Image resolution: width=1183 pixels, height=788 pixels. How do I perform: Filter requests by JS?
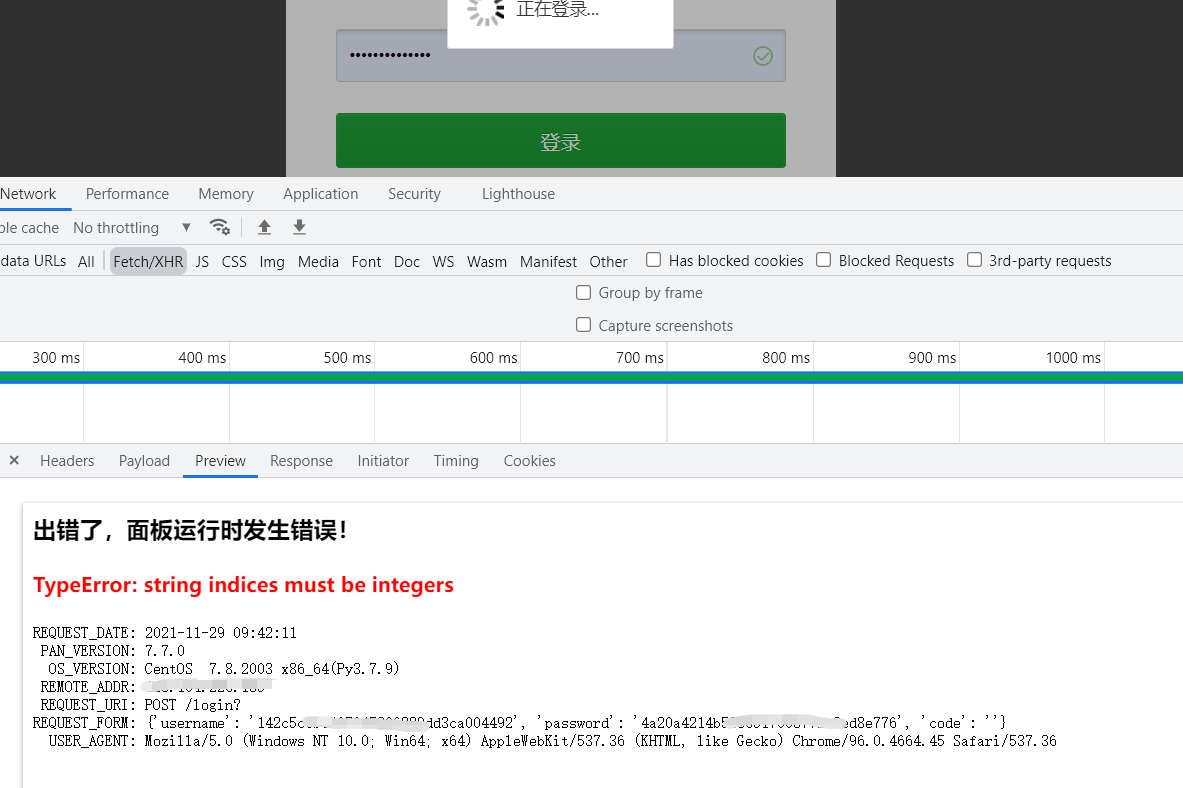pyautogui.click(x=202, y=261)
